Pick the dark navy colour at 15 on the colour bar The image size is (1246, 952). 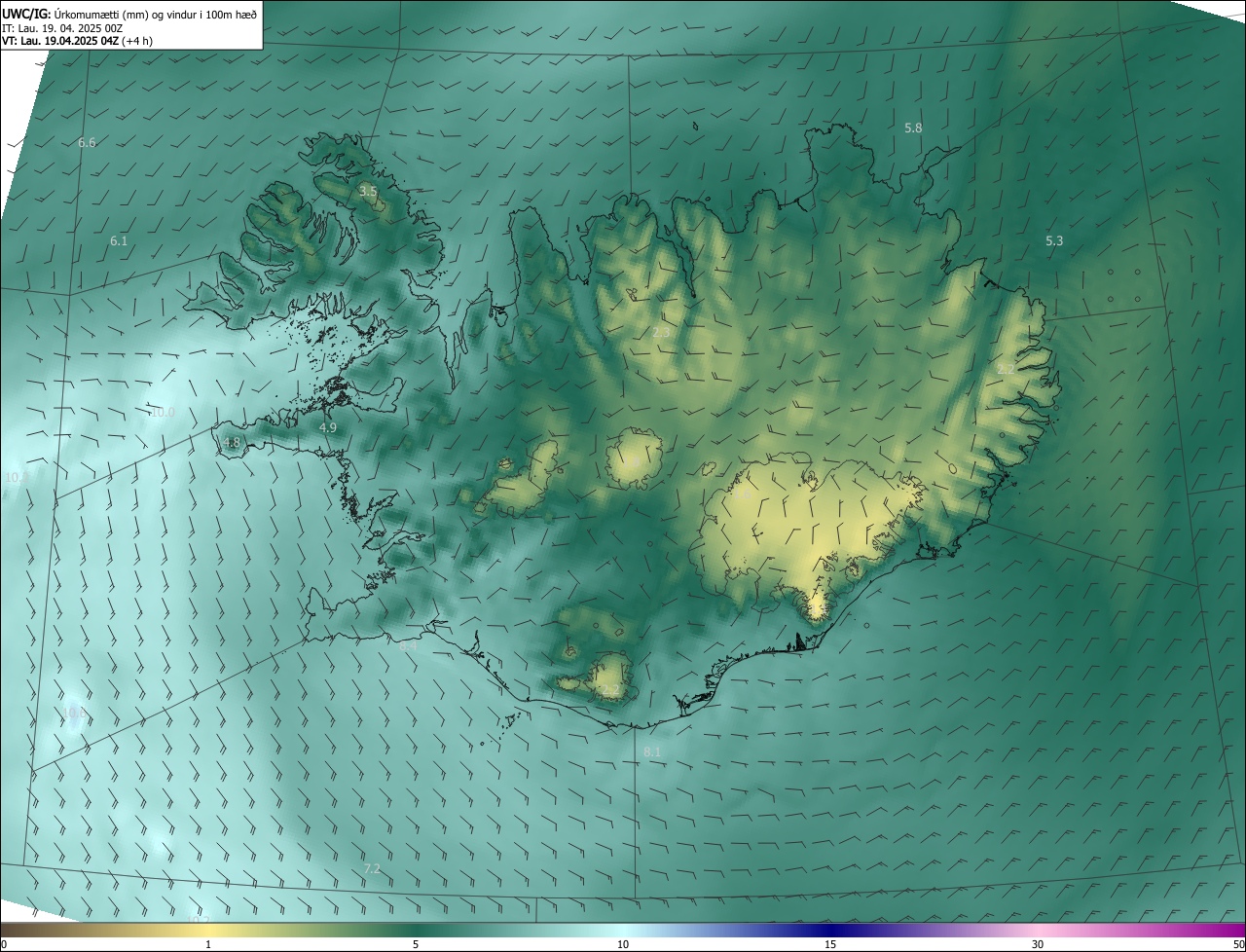point(830,930)
